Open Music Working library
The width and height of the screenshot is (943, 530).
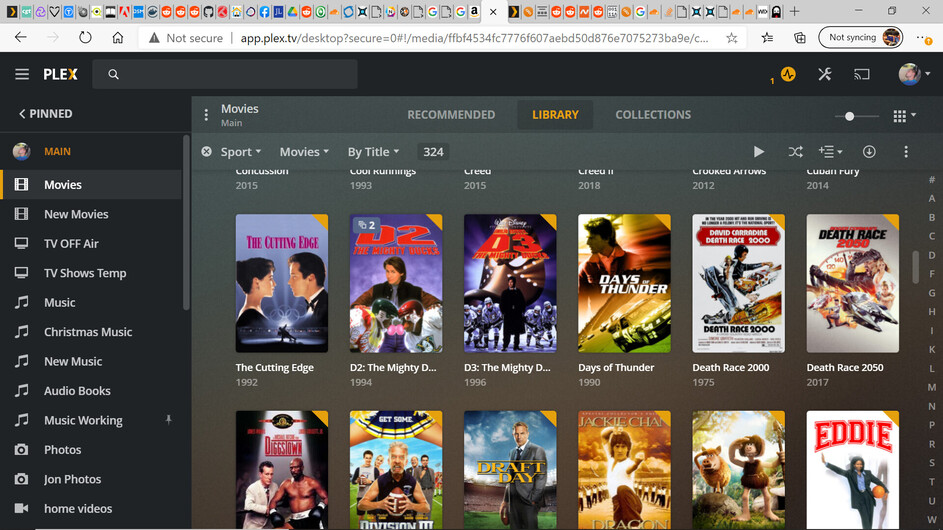(x=91, y=421)
